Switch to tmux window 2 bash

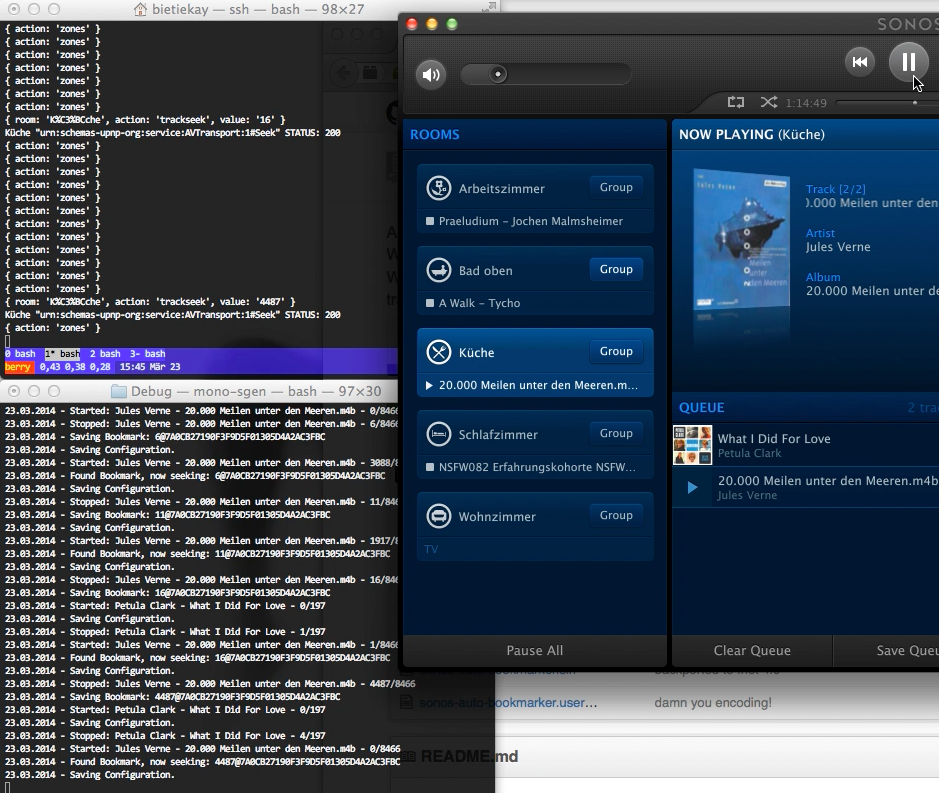pyautogui.click(x=105, y=354)
